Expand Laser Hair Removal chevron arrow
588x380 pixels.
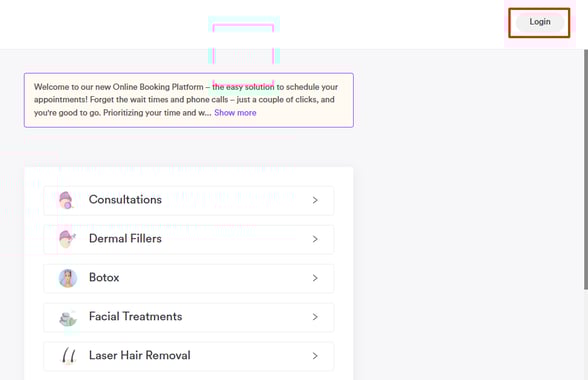[315, 356]
